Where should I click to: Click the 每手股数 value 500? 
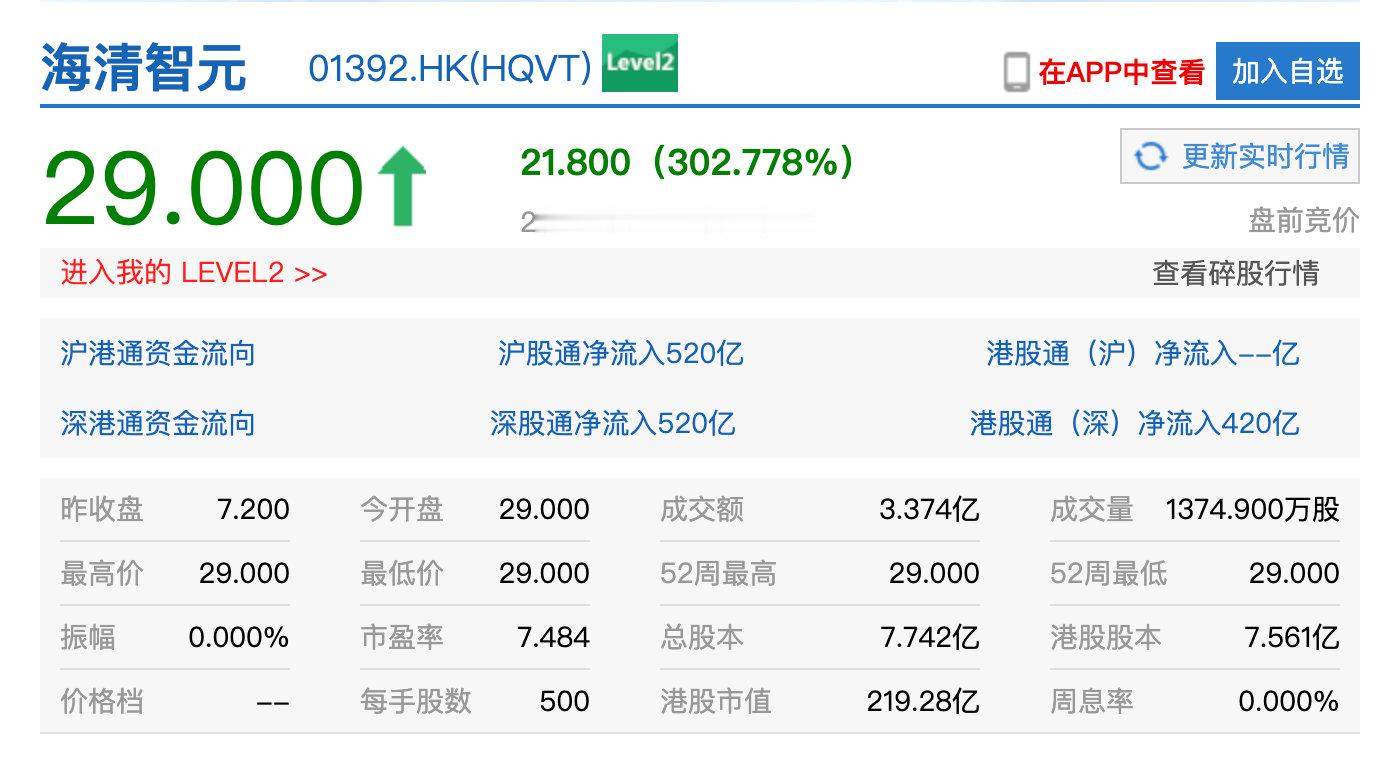tap(565, 701)
